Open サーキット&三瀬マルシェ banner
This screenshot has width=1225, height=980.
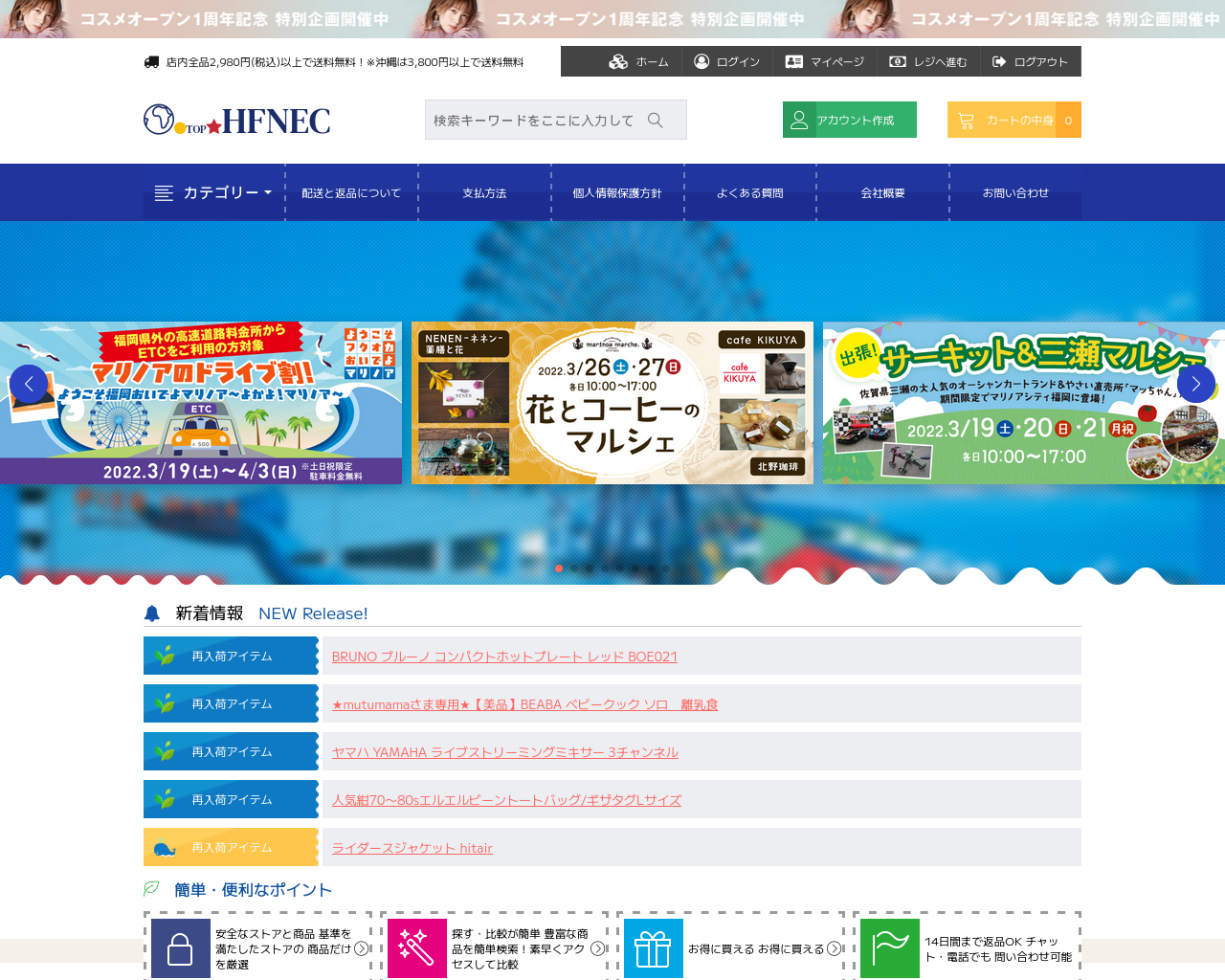coord(1024,403)
